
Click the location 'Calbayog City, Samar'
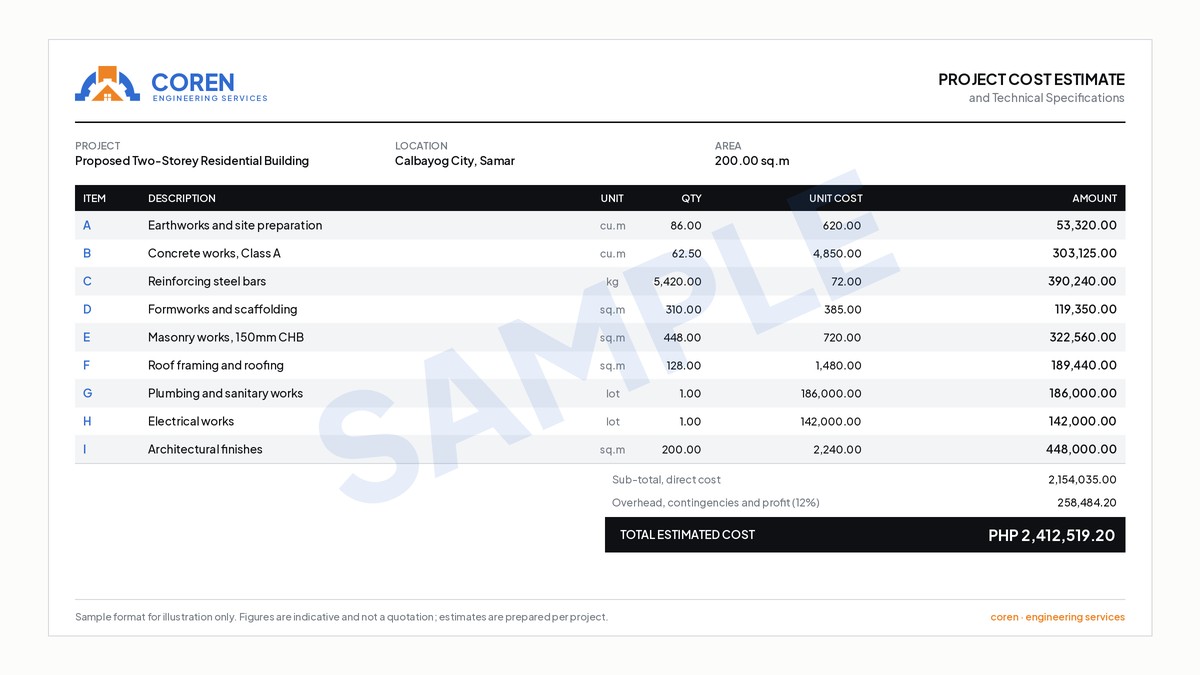[x=455, y=161]
